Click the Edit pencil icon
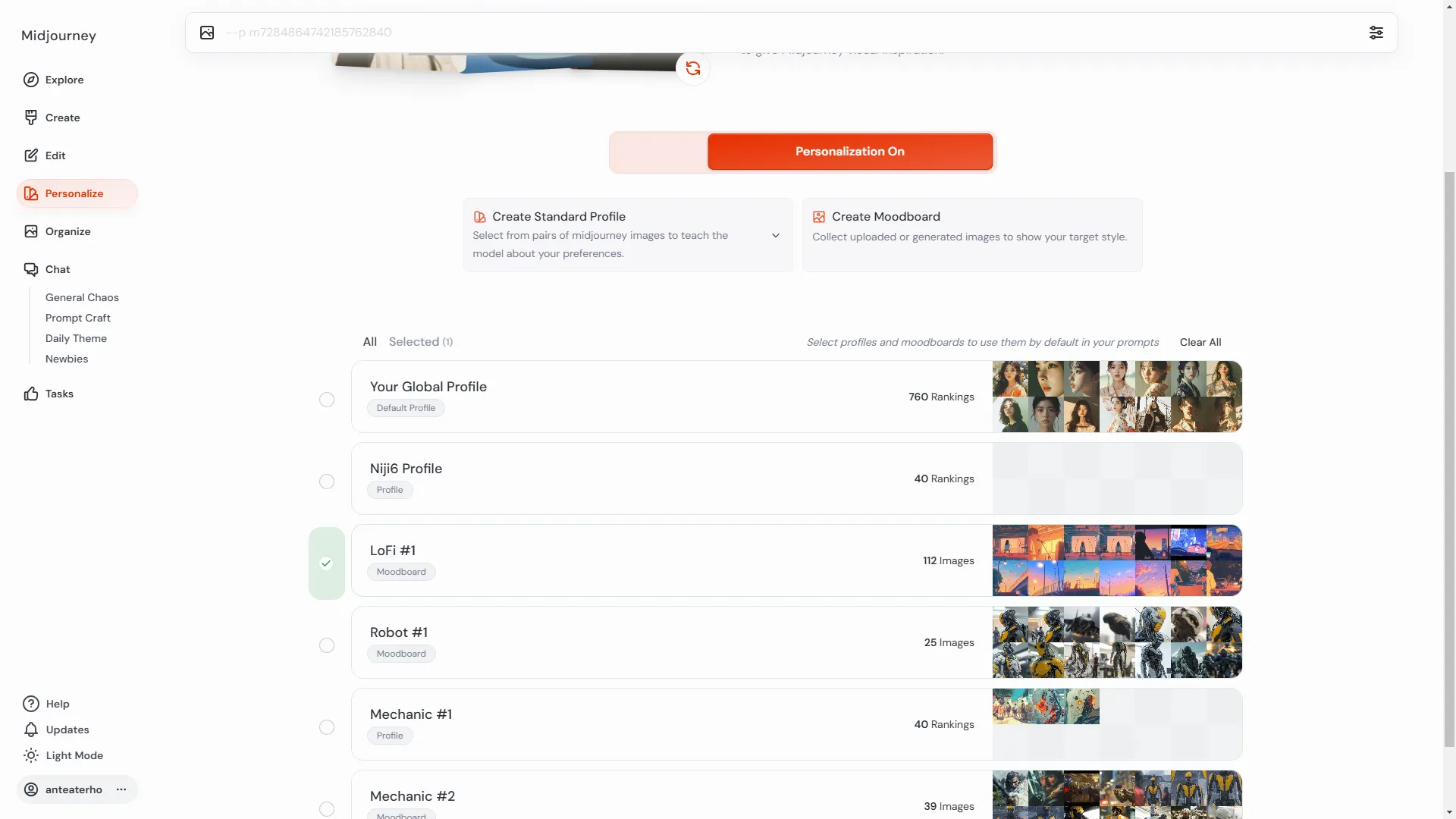 31,155
